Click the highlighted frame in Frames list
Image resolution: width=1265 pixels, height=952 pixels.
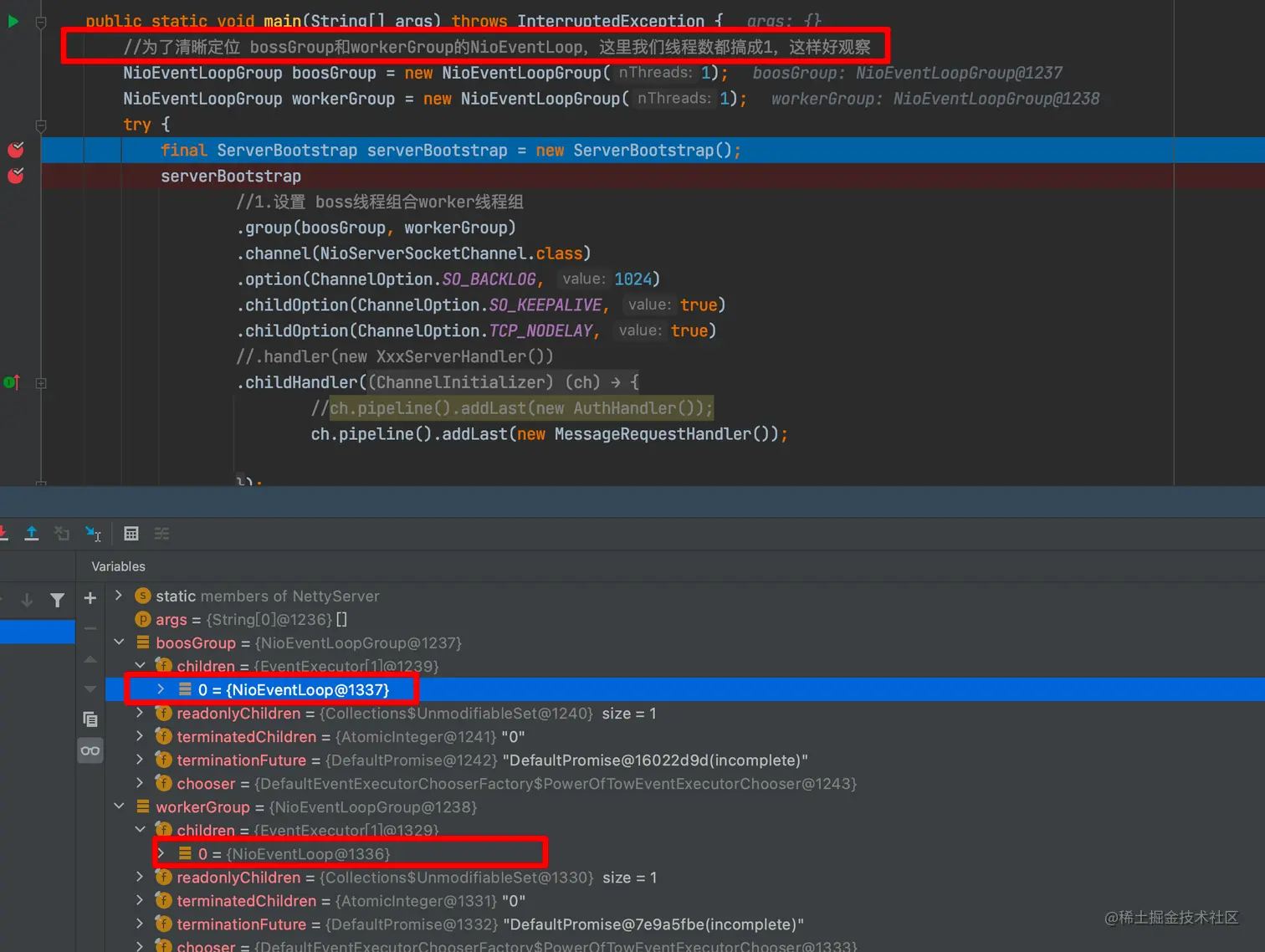(38, 632)
